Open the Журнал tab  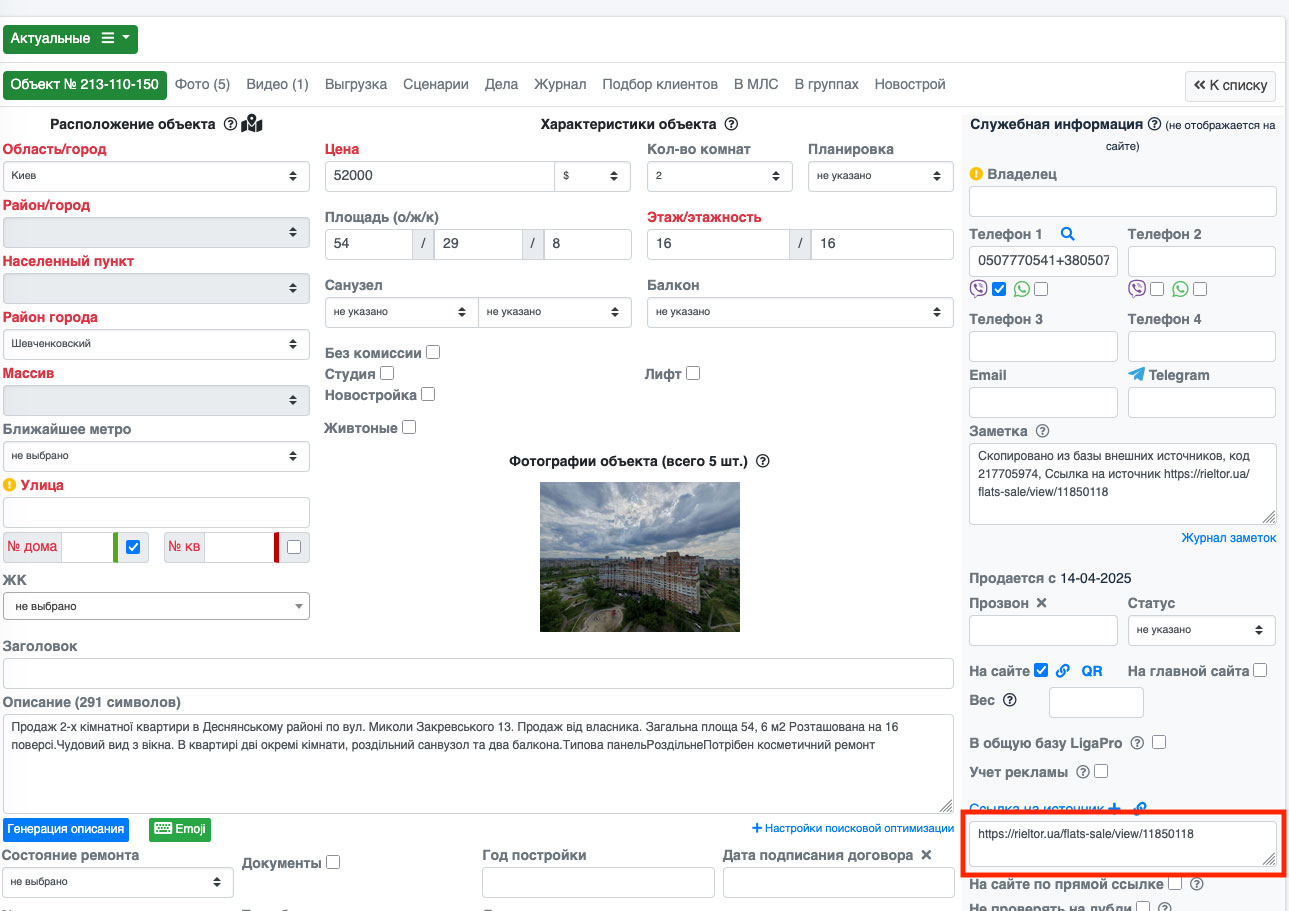pyautogui.click(x=560, y=84)
